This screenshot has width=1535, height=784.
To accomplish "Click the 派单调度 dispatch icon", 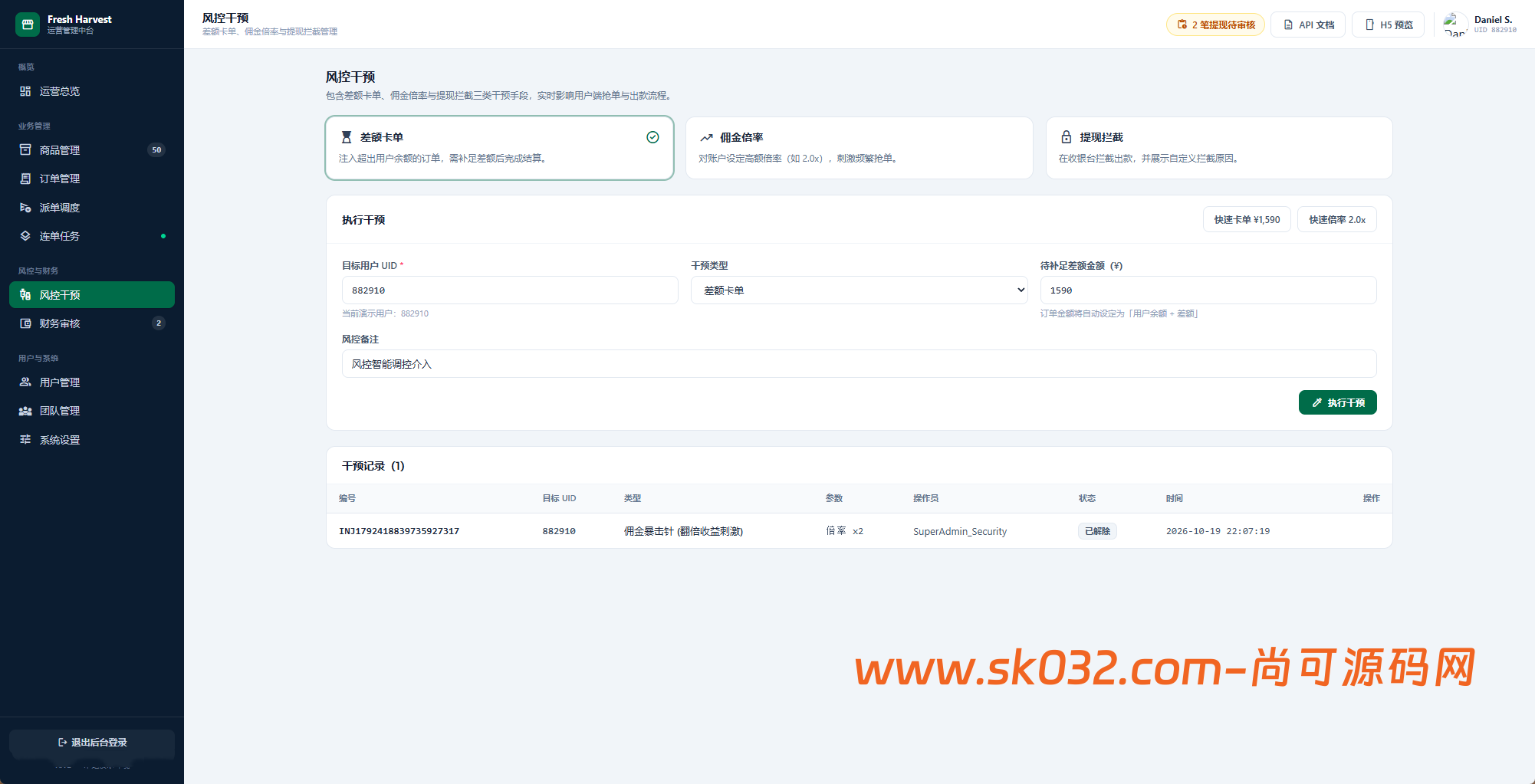I will tap(25, 208).
